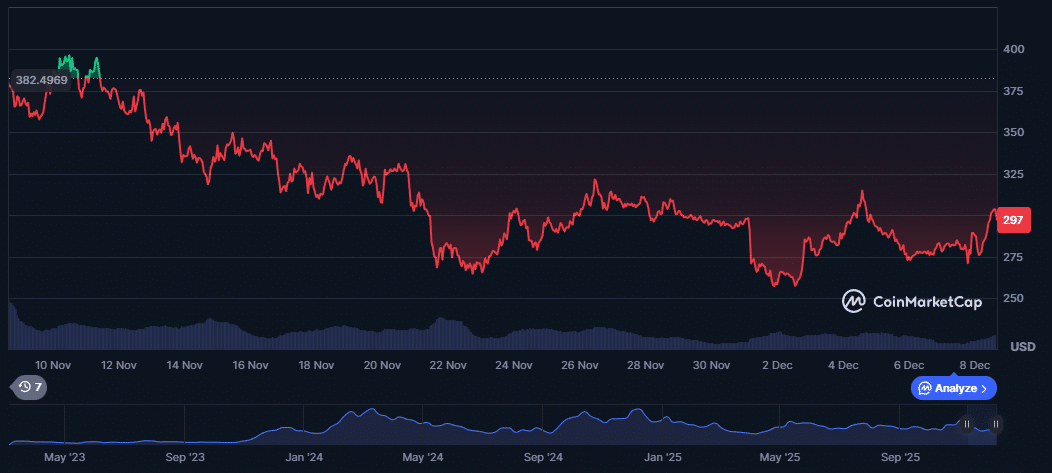Click the USD currency label
This screenshot has height=473, width=1052.
click(1022, 347)
